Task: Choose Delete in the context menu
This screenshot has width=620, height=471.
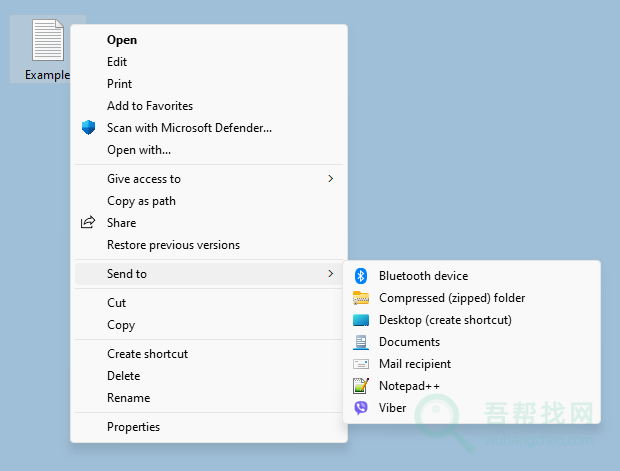Action: 123,376
